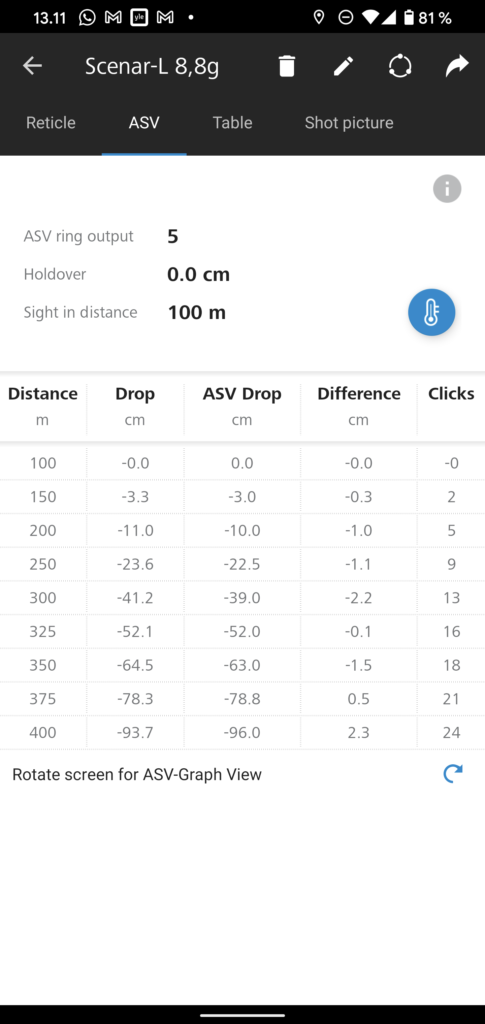This screenshot has width=485, height=1024.
Task: Select the ASV tab
Action: click(144, 123)
